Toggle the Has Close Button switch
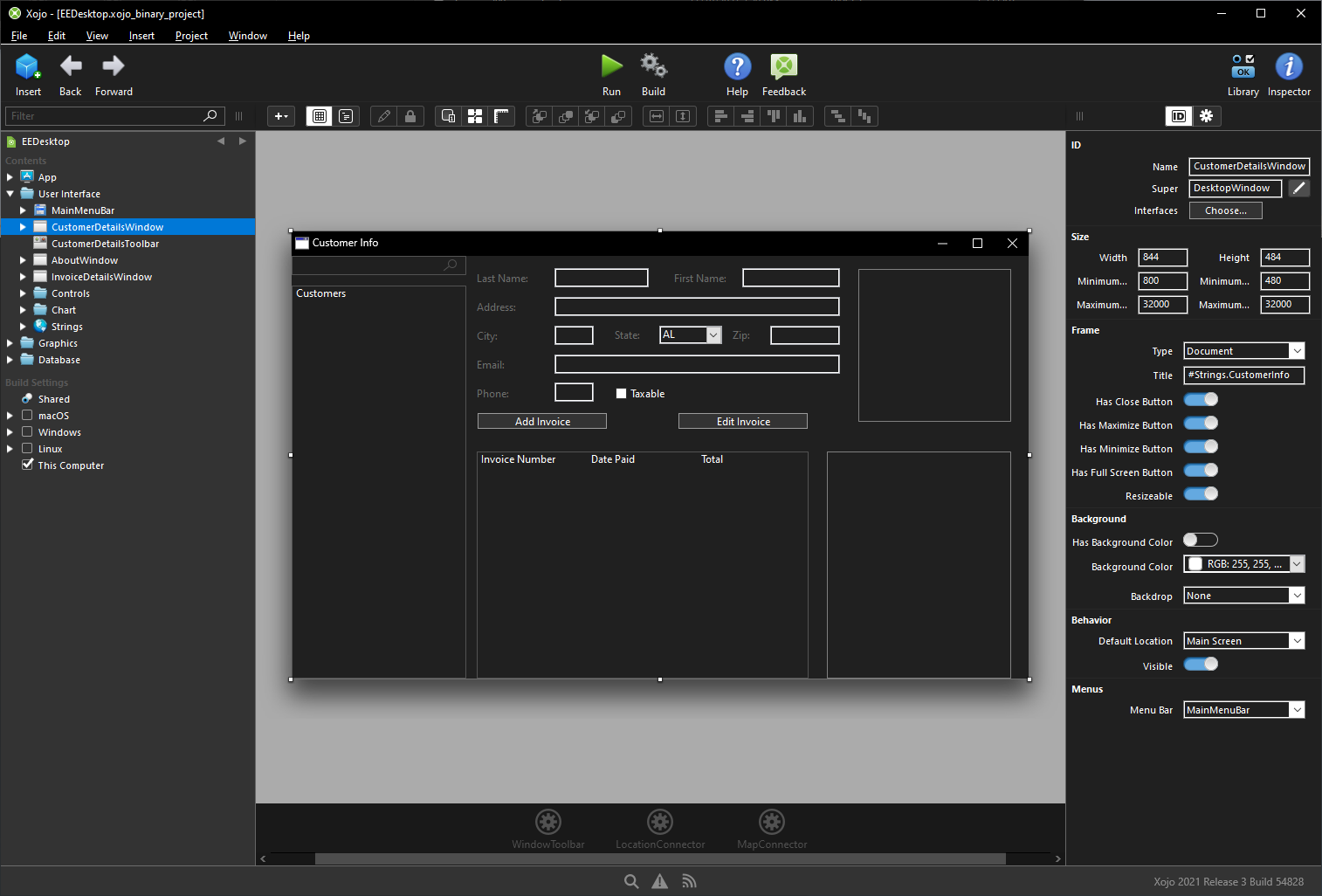The image size is (1322, 896). pos(1201,400)
